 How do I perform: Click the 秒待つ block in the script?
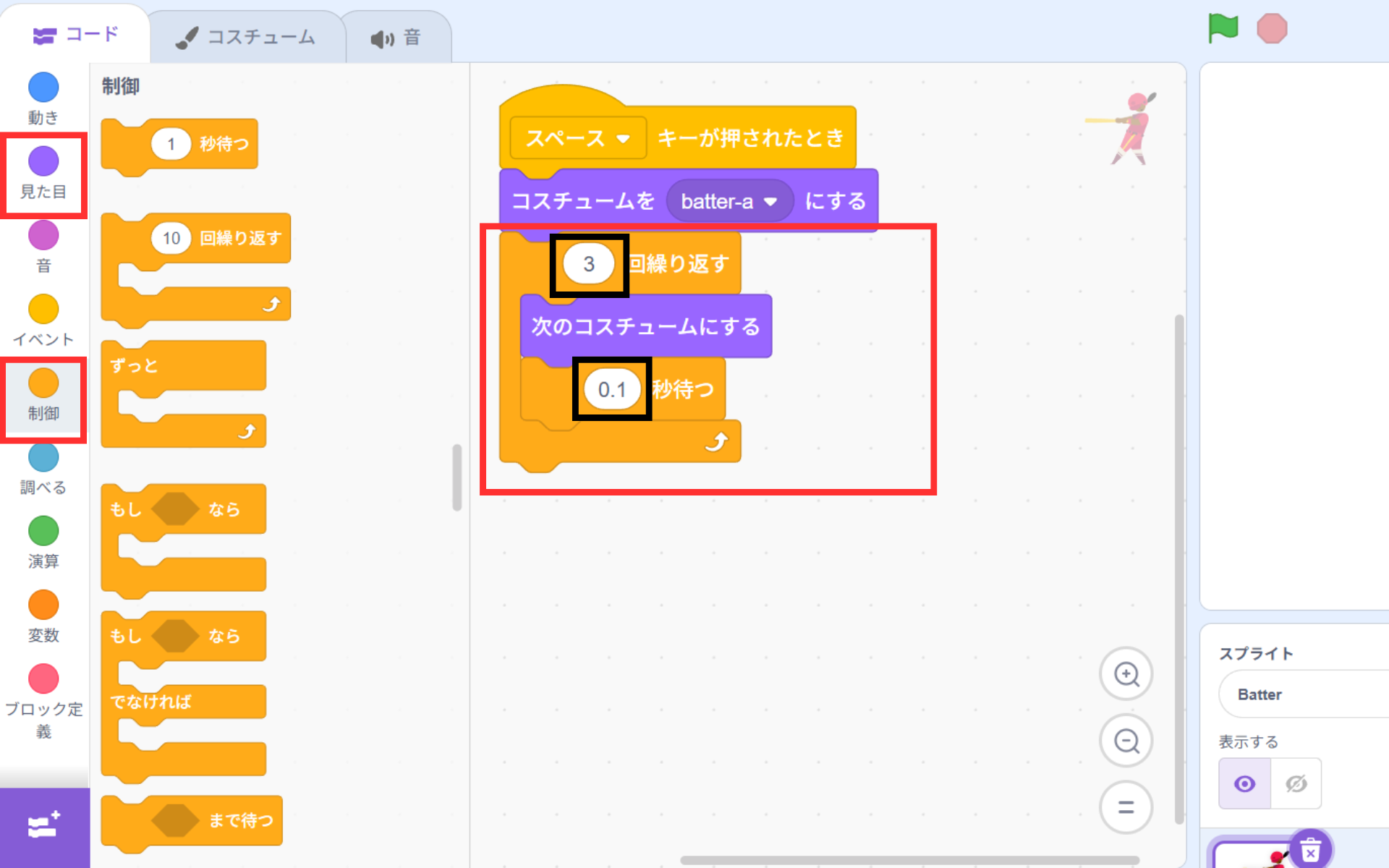[683, 389]
